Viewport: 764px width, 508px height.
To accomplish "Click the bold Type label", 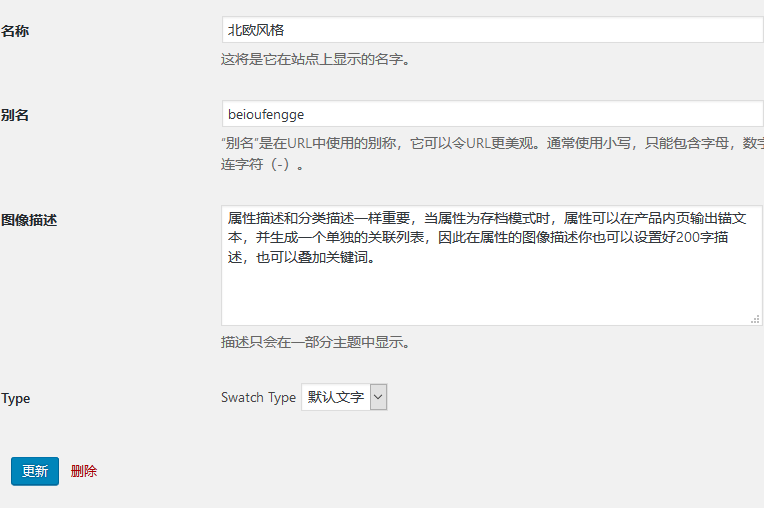I will point(16,398).
